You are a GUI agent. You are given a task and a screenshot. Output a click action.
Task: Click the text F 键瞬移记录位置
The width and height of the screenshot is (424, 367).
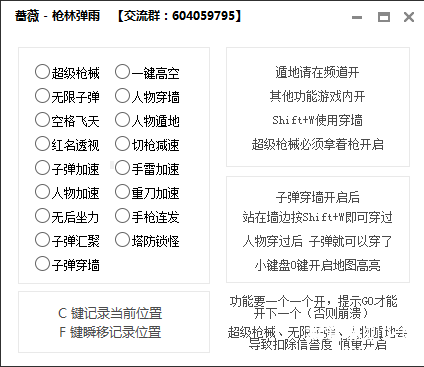[110, 332]
